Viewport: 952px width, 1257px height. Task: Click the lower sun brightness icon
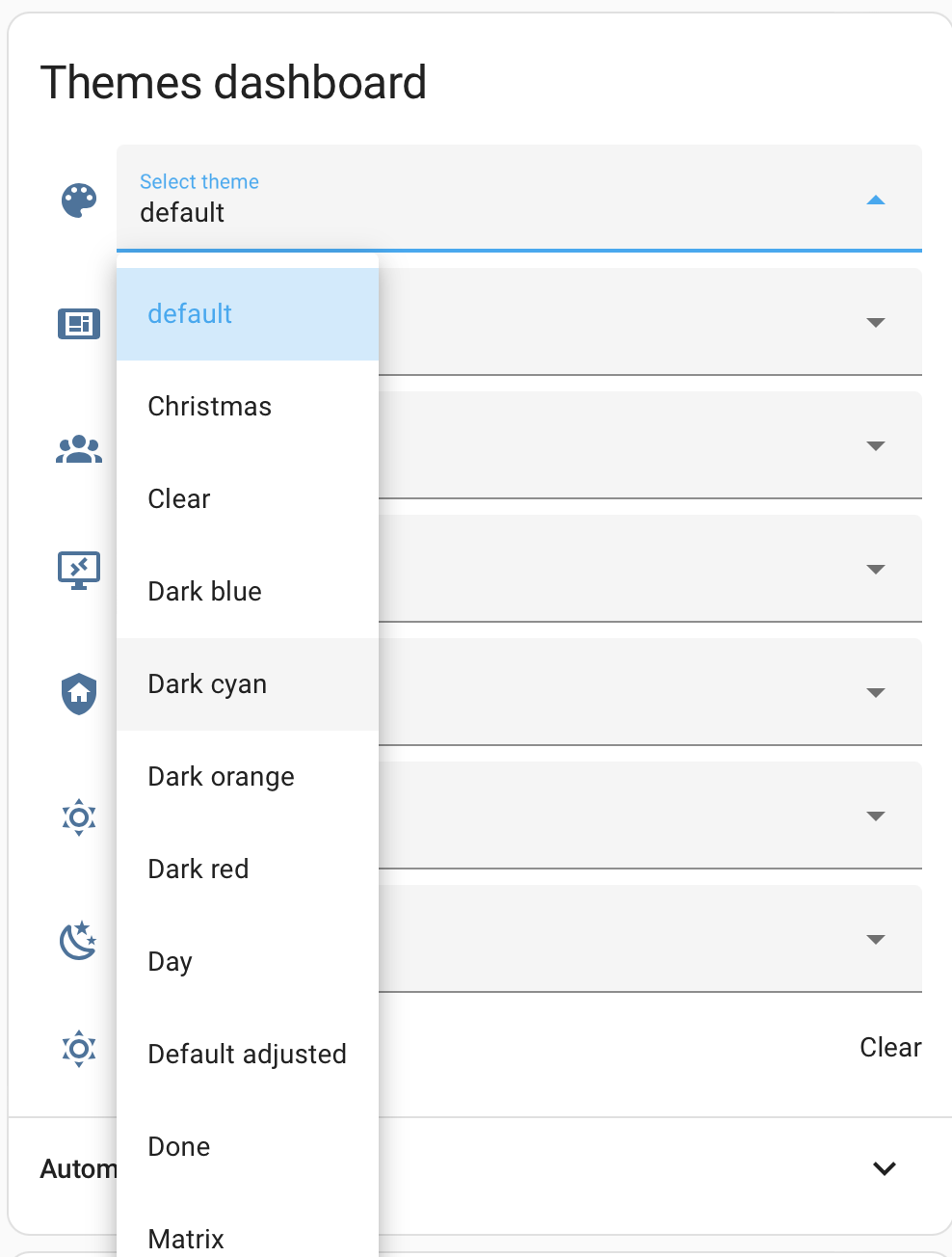(78, 1048)
